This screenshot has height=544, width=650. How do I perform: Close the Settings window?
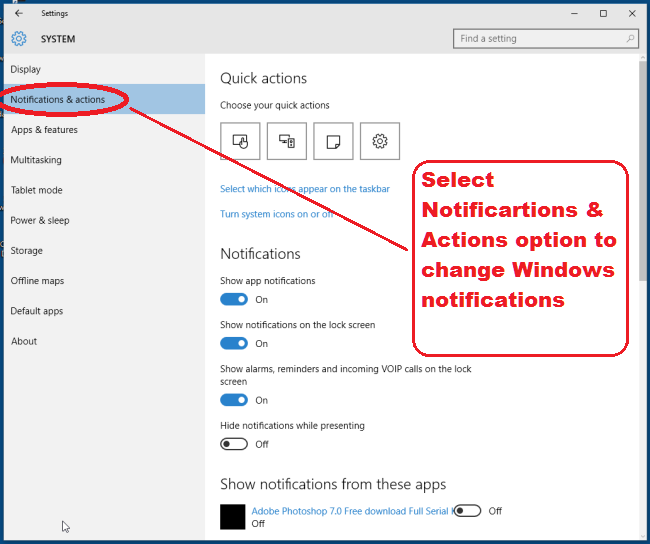pyautogui.click(x=632, y=13)
